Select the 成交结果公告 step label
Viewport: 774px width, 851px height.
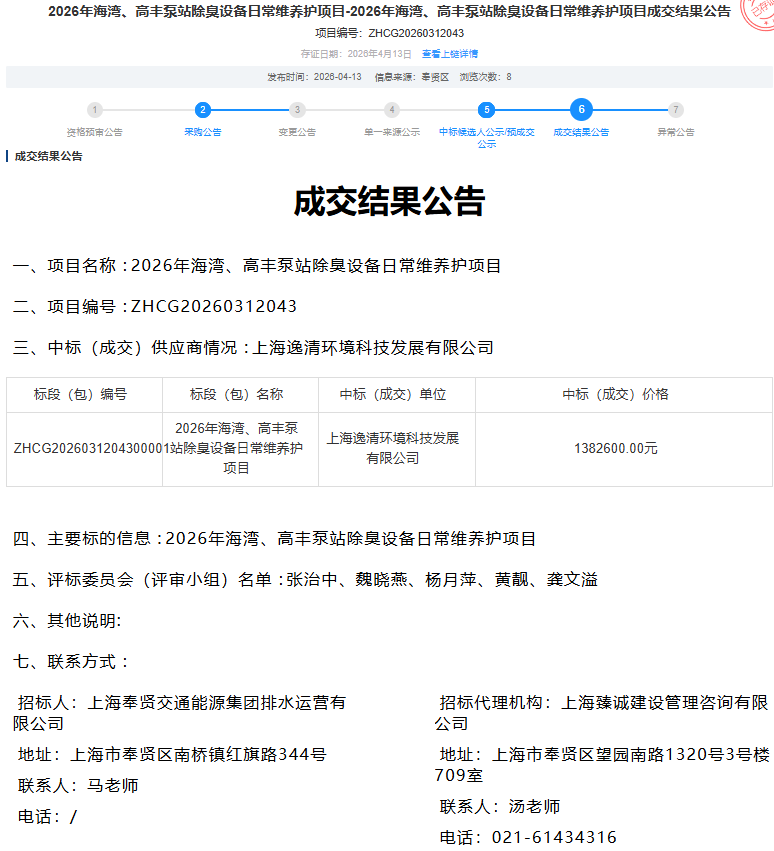[581, 132]
